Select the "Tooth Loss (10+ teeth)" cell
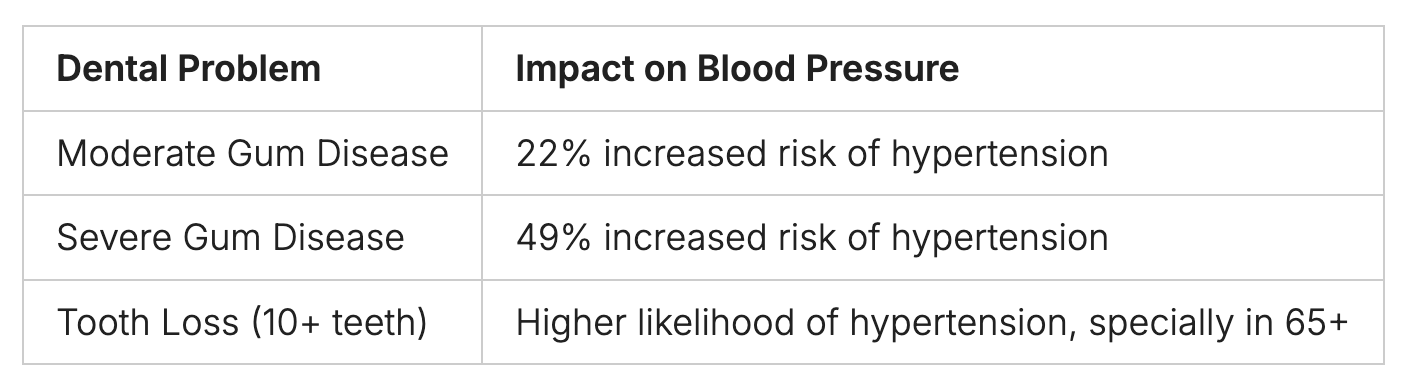 coord(252,322)
